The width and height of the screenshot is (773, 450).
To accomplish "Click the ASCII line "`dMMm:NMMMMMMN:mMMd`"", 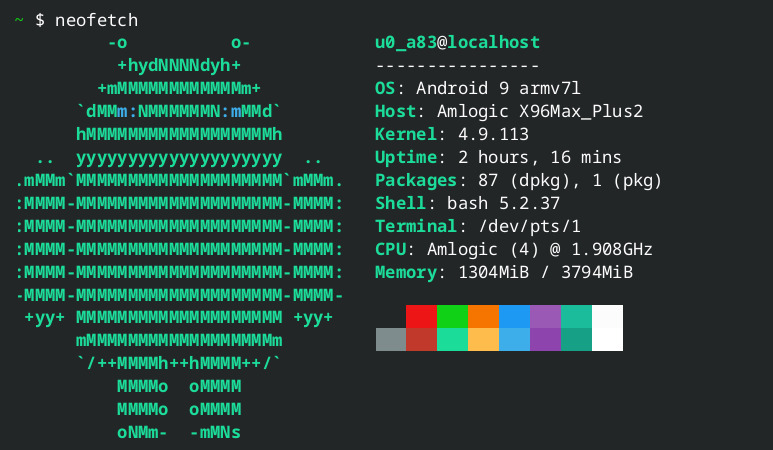I will coord(179,111).
